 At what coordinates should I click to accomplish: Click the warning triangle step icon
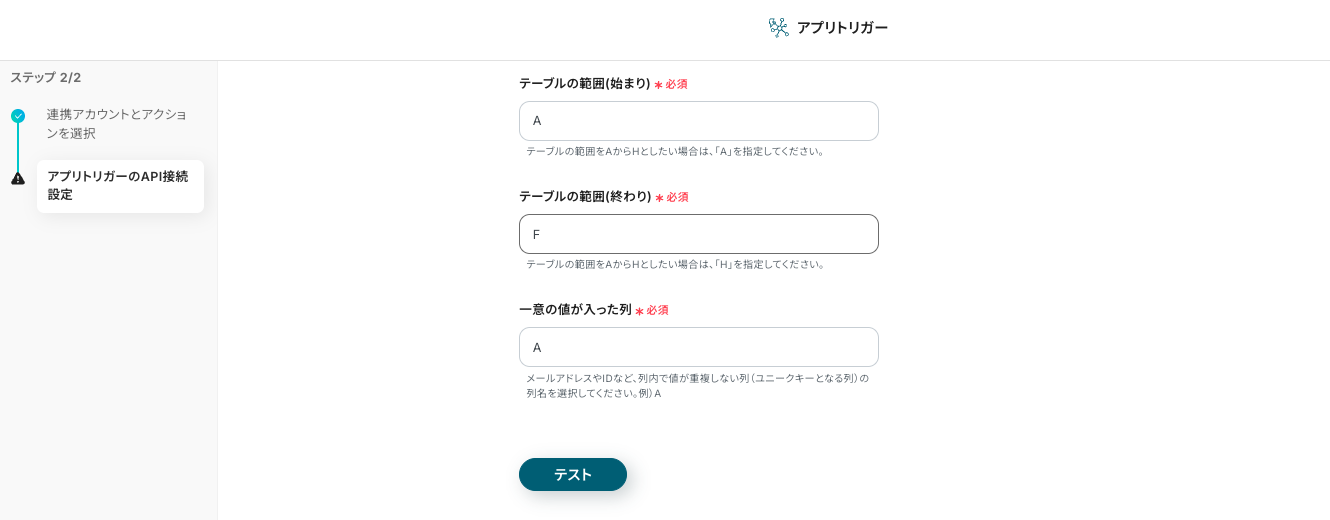point(18,178)
